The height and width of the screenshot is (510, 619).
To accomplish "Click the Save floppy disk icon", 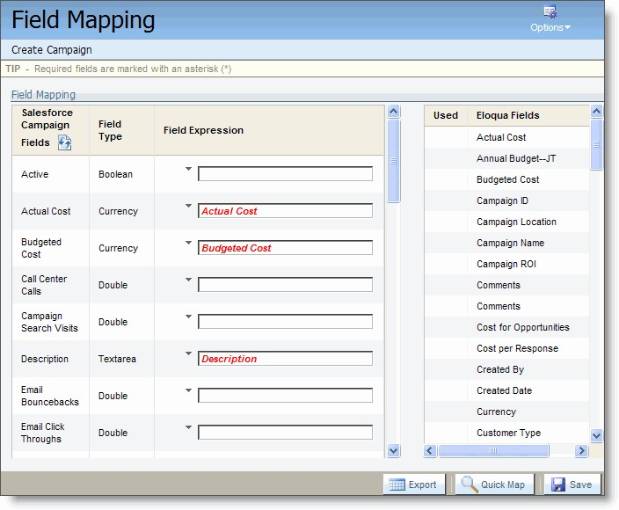I will coord(558,484).
